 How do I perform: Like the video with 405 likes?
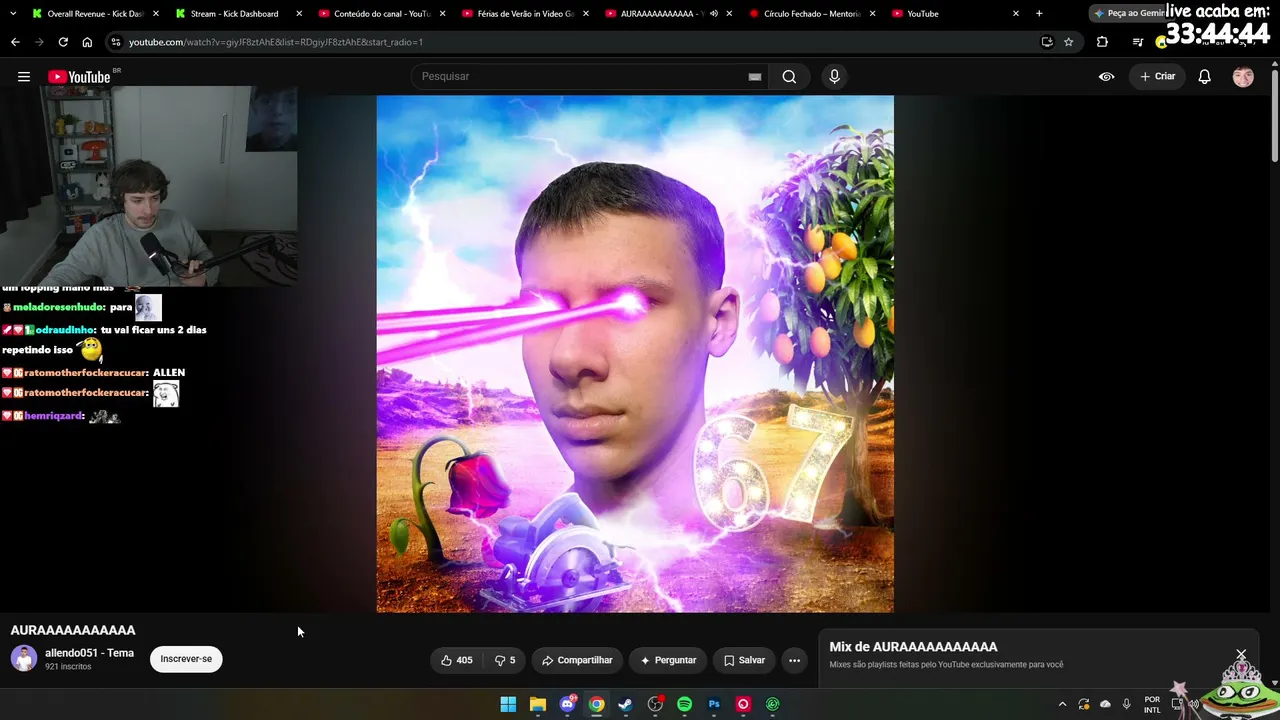(x=456, y=660)
